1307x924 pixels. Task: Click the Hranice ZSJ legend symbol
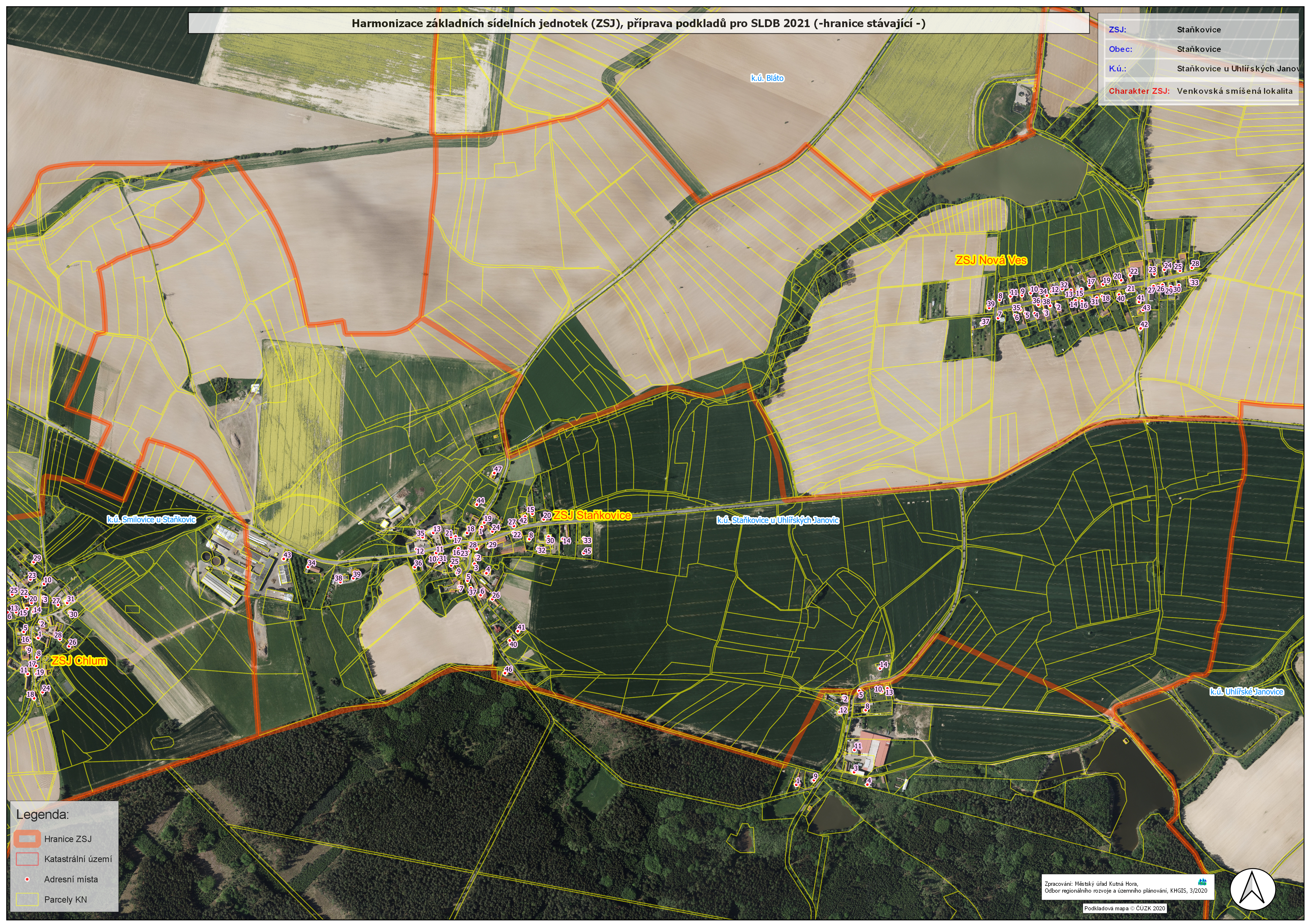[x=27, y=839]
